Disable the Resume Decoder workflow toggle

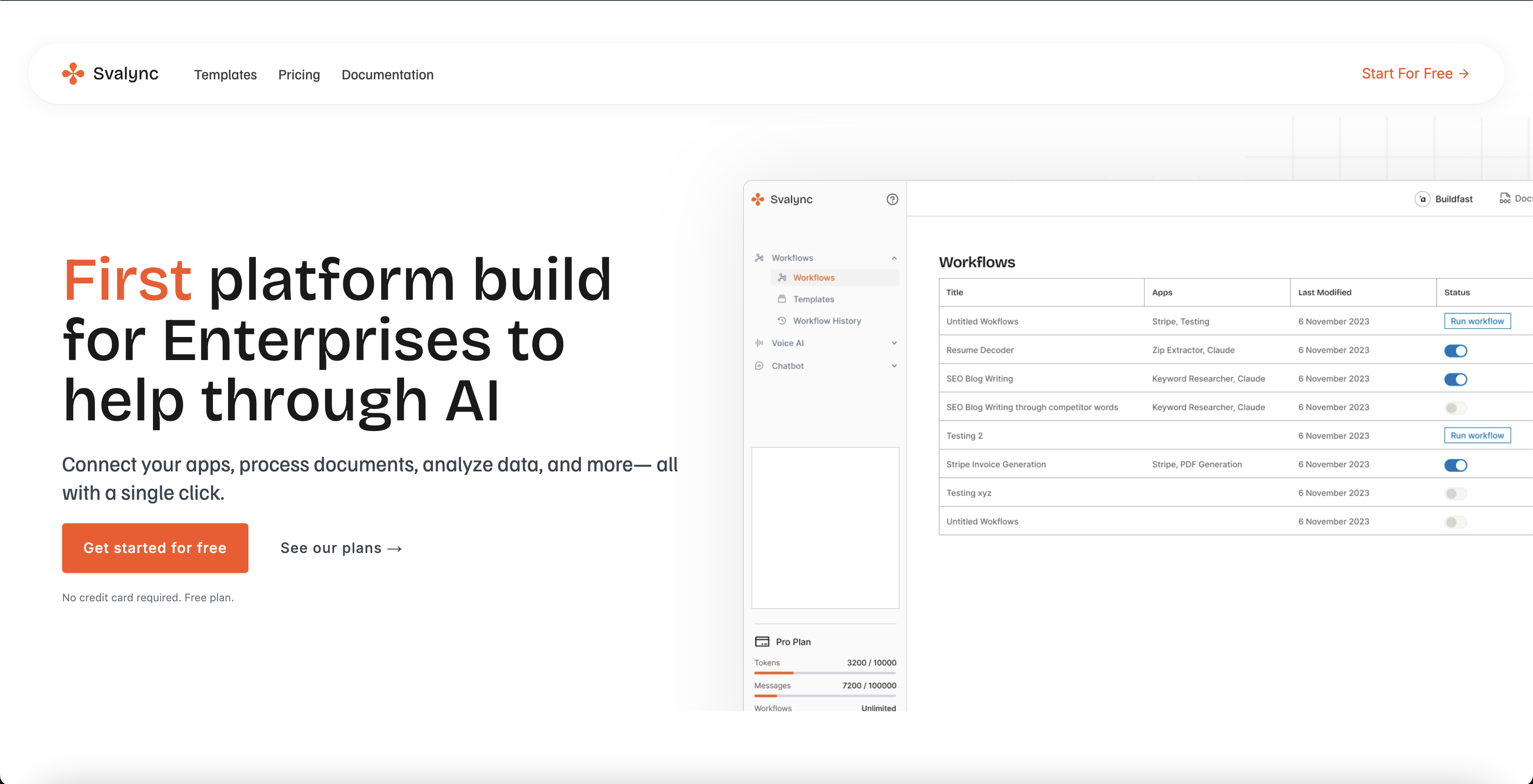pos(1456,351)
